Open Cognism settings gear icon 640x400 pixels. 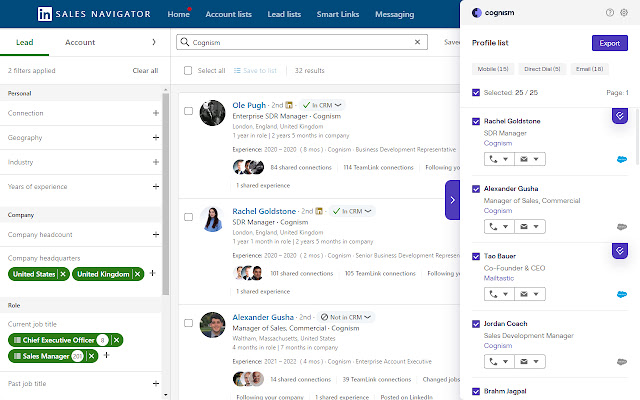[x=624, y=13]
